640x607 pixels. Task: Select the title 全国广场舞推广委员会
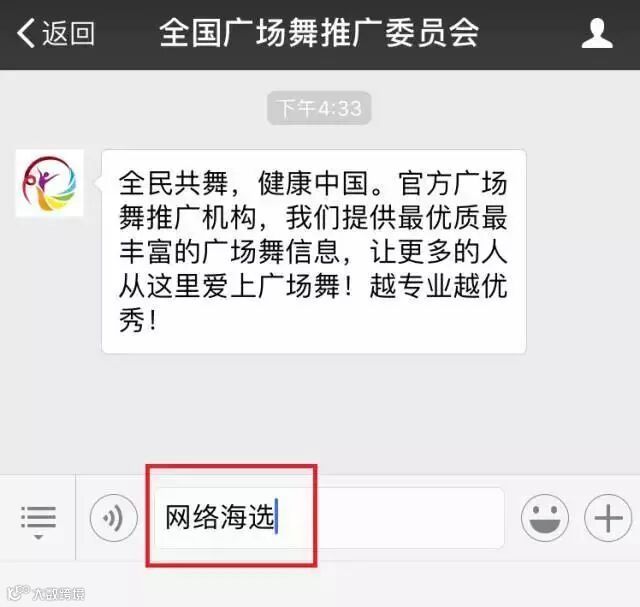(x=319, y=33)
